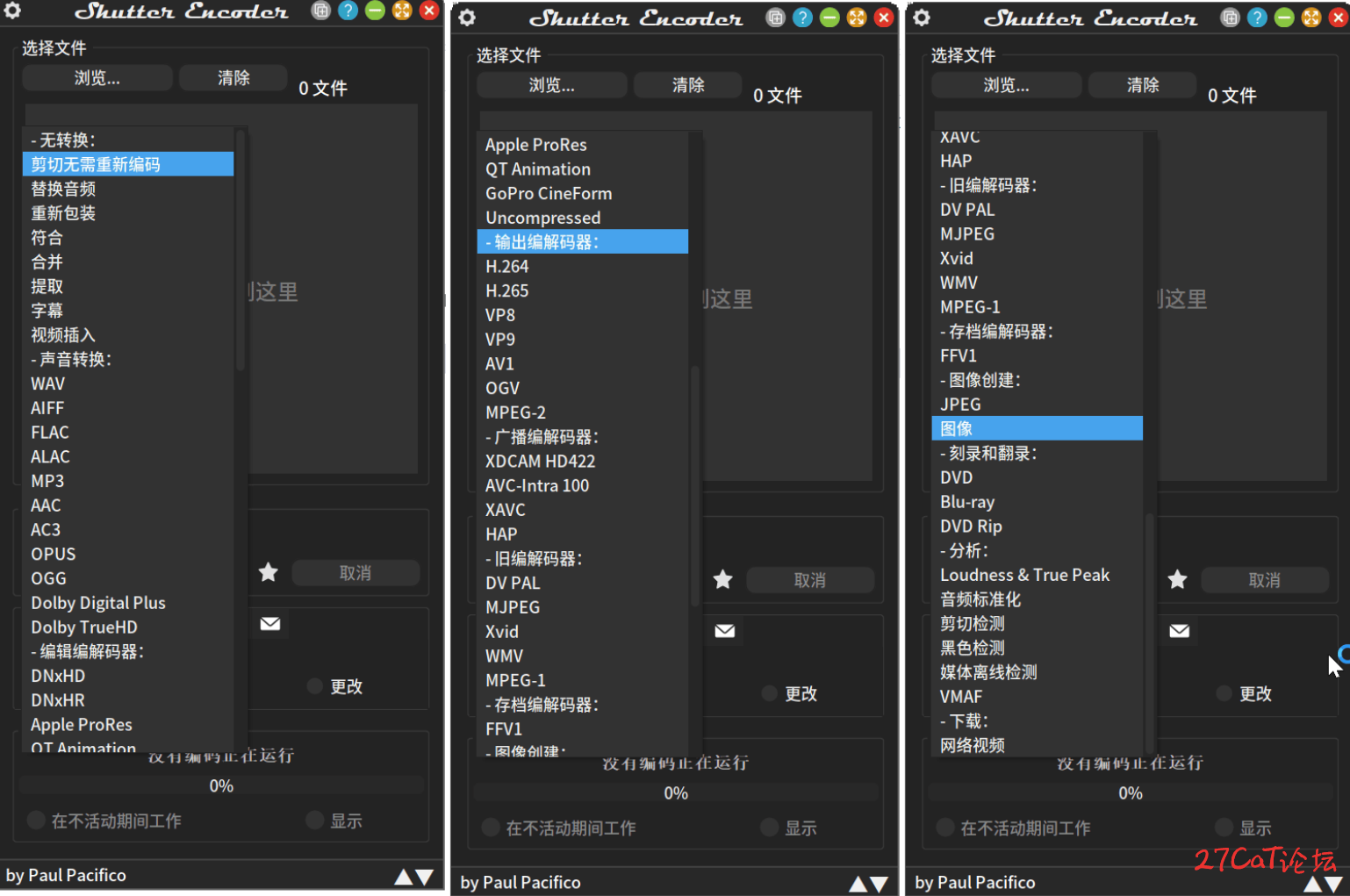The height and width of the screenshot is (896, 1350).
Task: Click the up arrow at bottom of middle window
Action: 858,884
